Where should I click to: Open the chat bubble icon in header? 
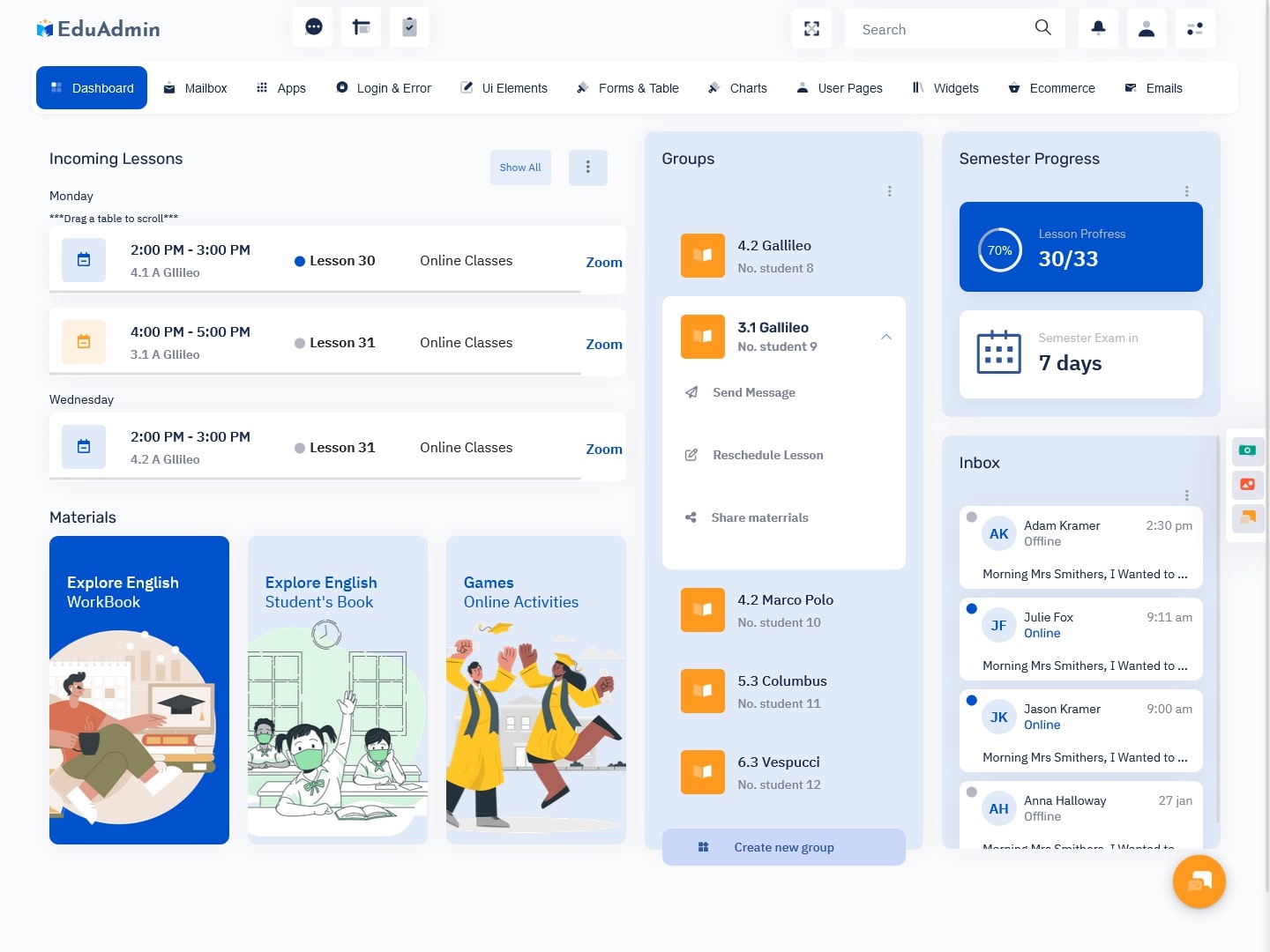pos(314,27)
